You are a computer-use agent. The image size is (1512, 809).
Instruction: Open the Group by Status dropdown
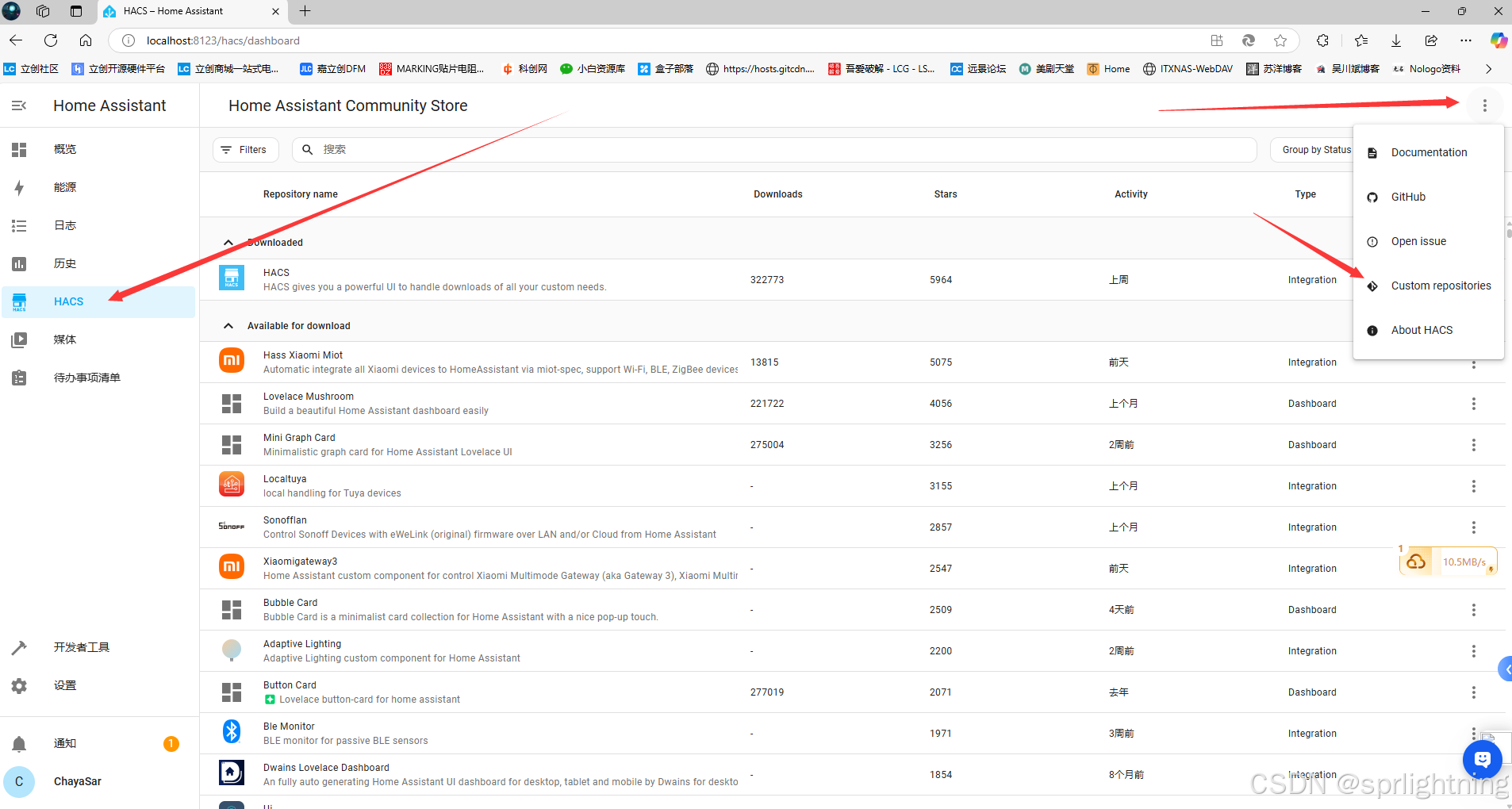click(1314, 149)
